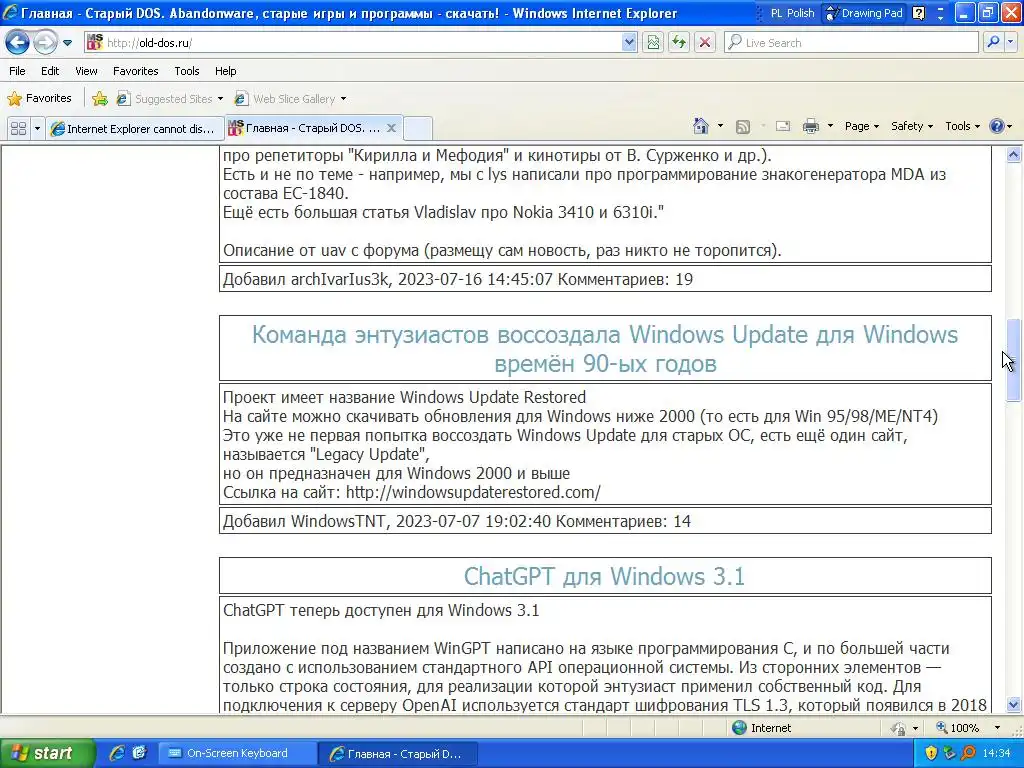Switch to On-Screen Keyboard taskbar button

tap(238, 754)
